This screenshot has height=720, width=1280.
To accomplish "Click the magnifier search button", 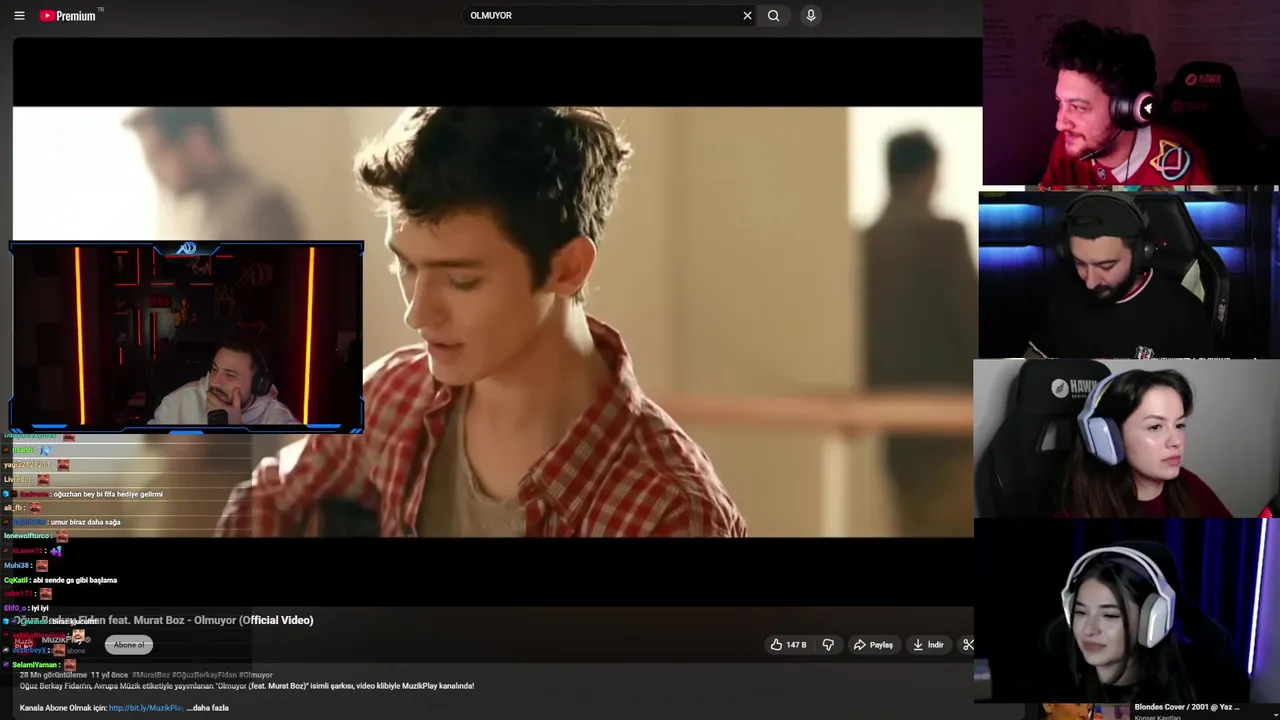I will [x=773, y=16].
